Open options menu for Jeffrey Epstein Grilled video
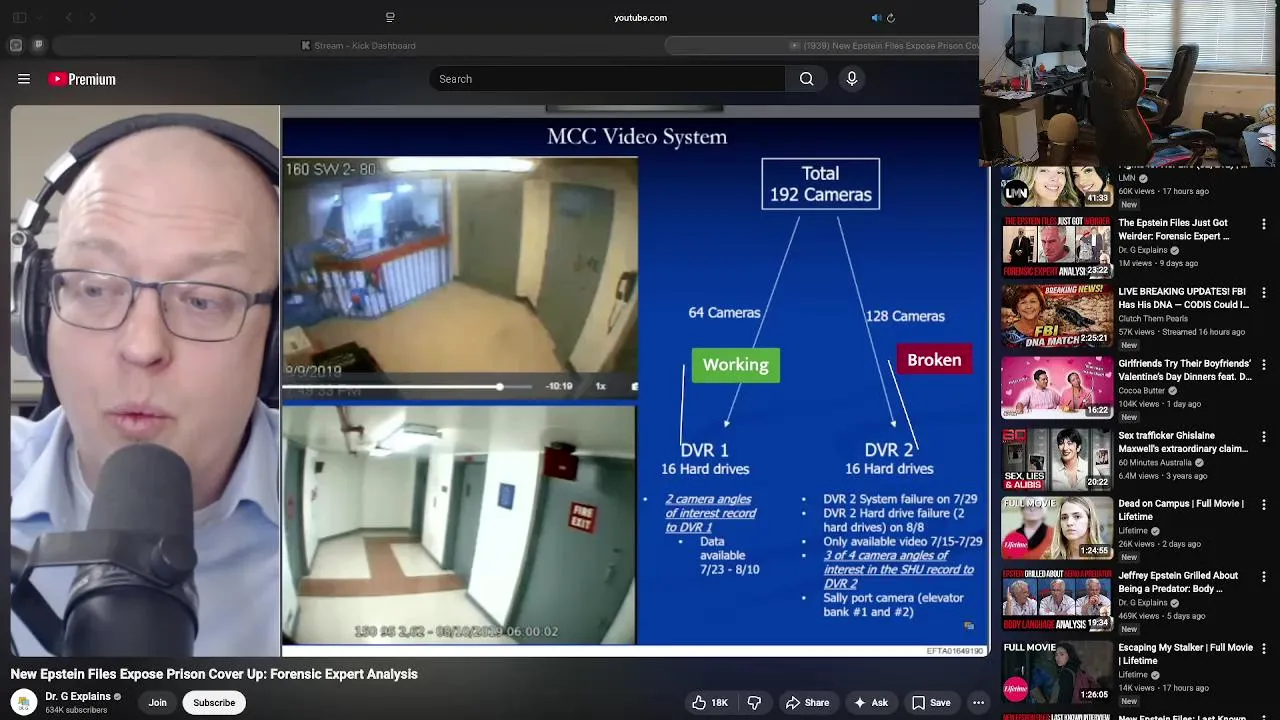Screen dimensions: 1280x720 (x=1264, y=577)
